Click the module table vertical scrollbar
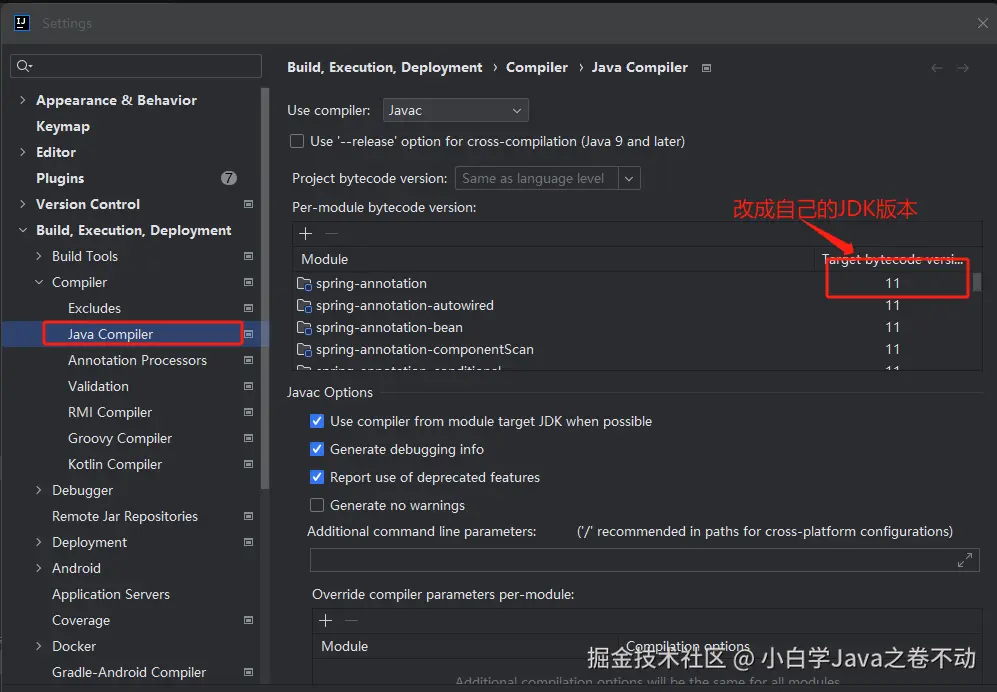Screen dimensions: 997x692 (977, 282)
